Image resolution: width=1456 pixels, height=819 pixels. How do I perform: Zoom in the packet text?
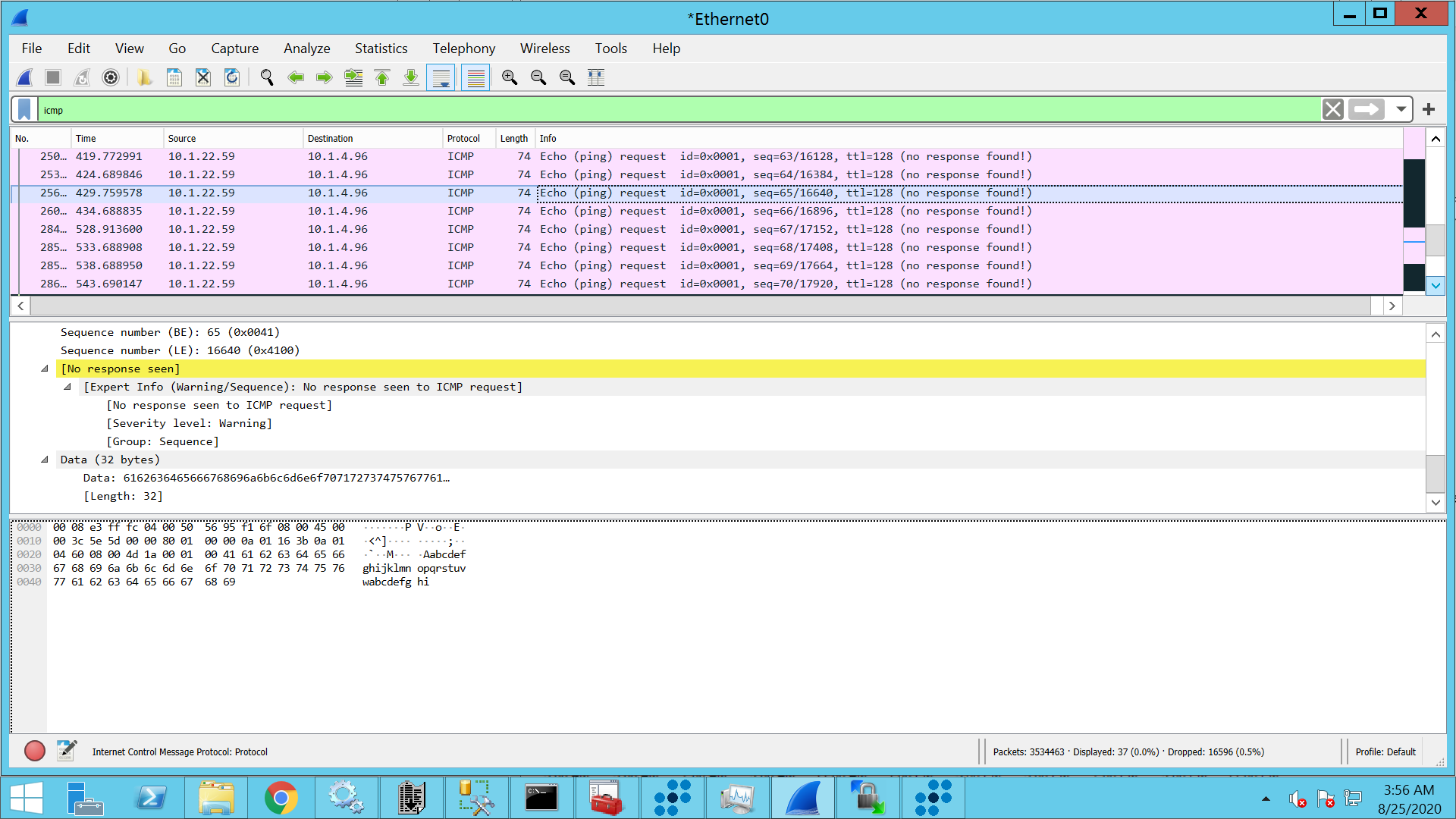tap(510, 77)
